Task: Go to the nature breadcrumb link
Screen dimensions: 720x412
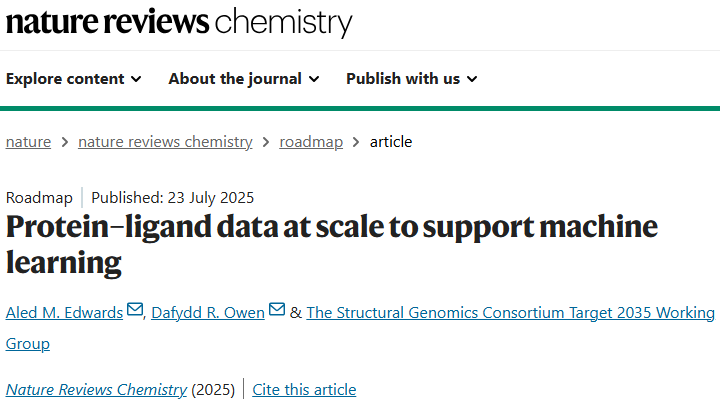Action: (28, 142)
